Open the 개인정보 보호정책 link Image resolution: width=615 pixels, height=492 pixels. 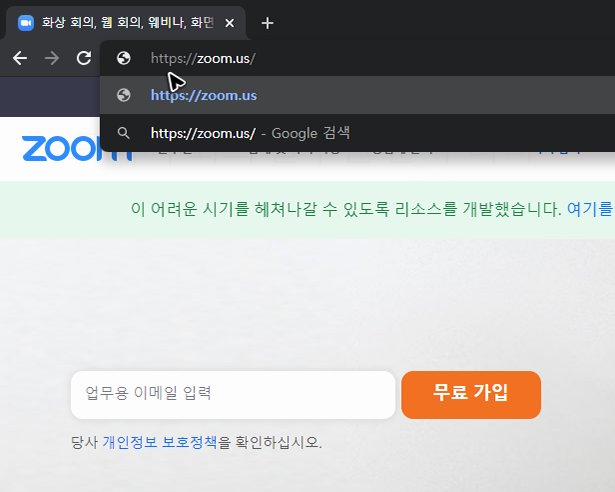pos(160,442)
